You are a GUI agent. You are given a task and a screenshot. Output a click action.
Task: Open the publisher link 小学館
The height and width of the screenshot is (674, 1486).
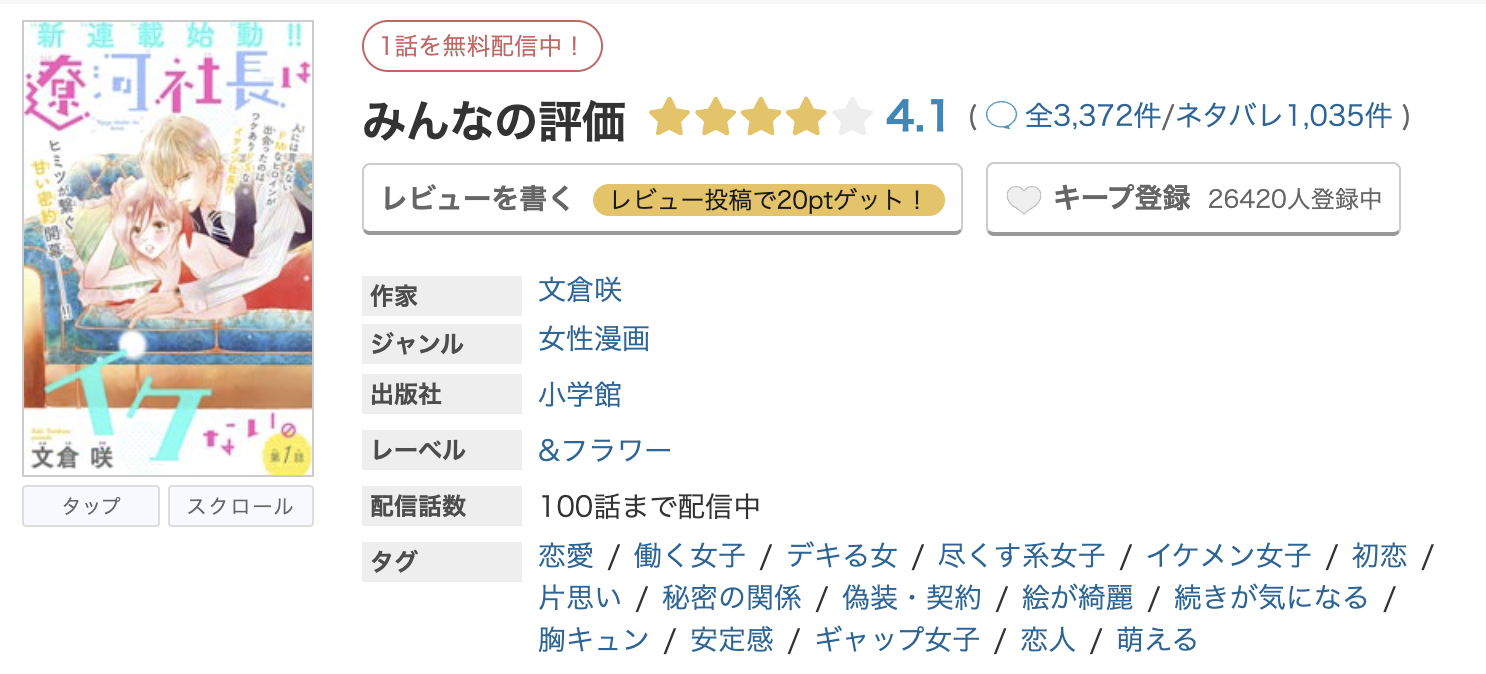pos(578,394)
